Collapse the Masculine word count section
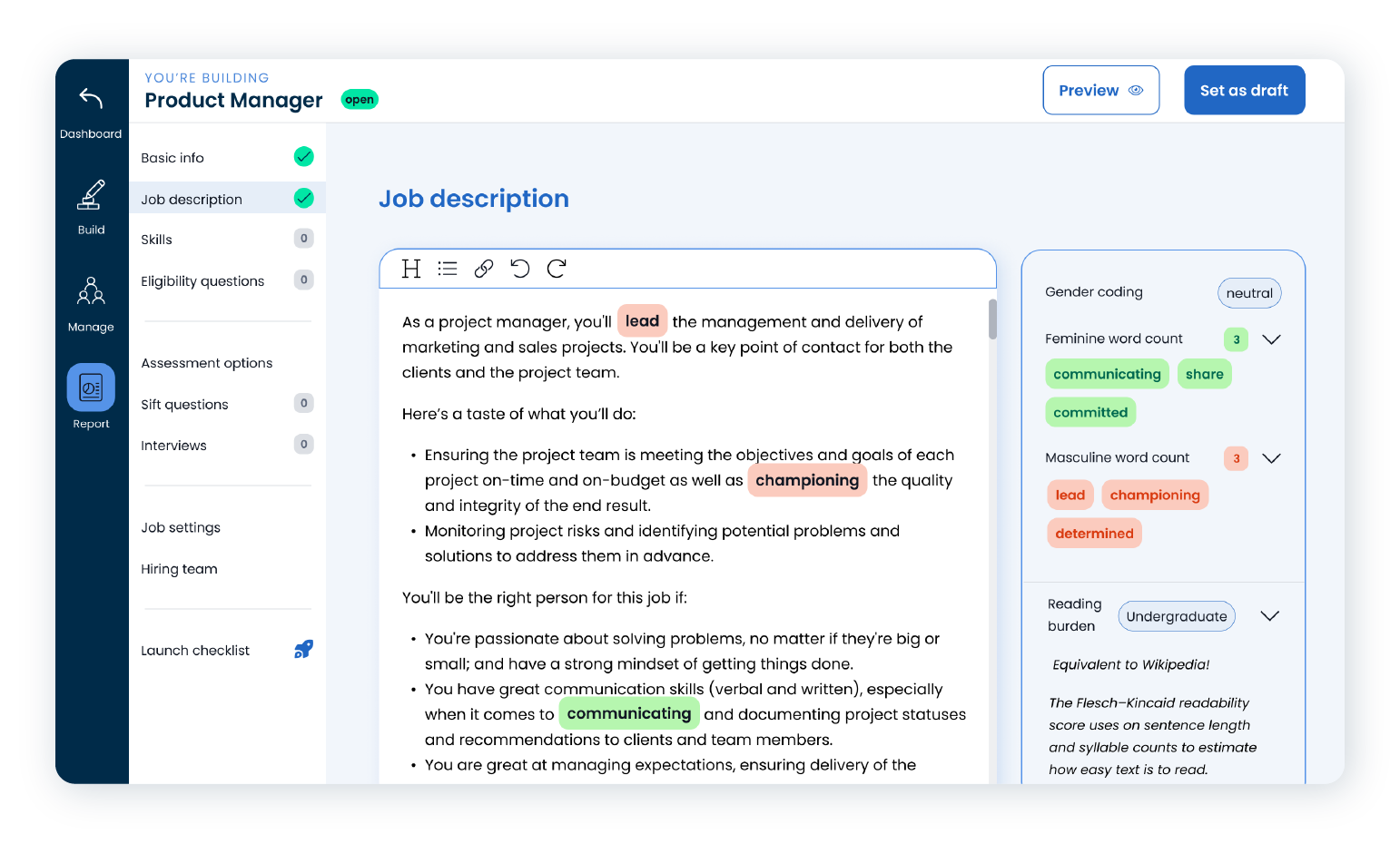The image size is (1400, 844). click(1271, 458)
